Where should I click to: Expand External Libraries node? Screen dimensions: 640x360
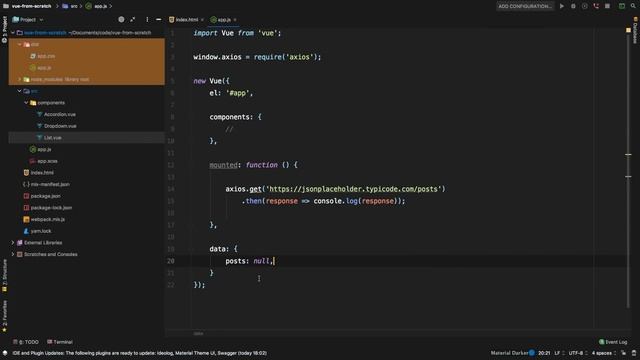point(13,242)
